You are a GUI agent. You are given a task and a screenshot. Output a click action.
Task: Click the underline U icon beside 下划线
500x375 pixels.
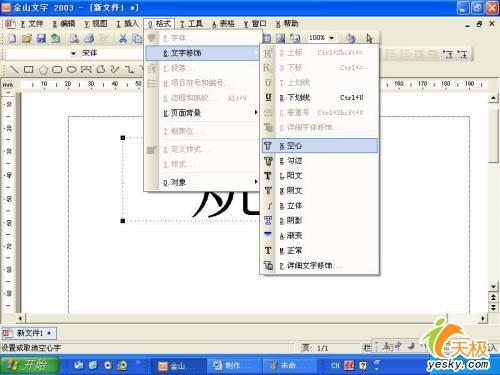tap(268, 97)
